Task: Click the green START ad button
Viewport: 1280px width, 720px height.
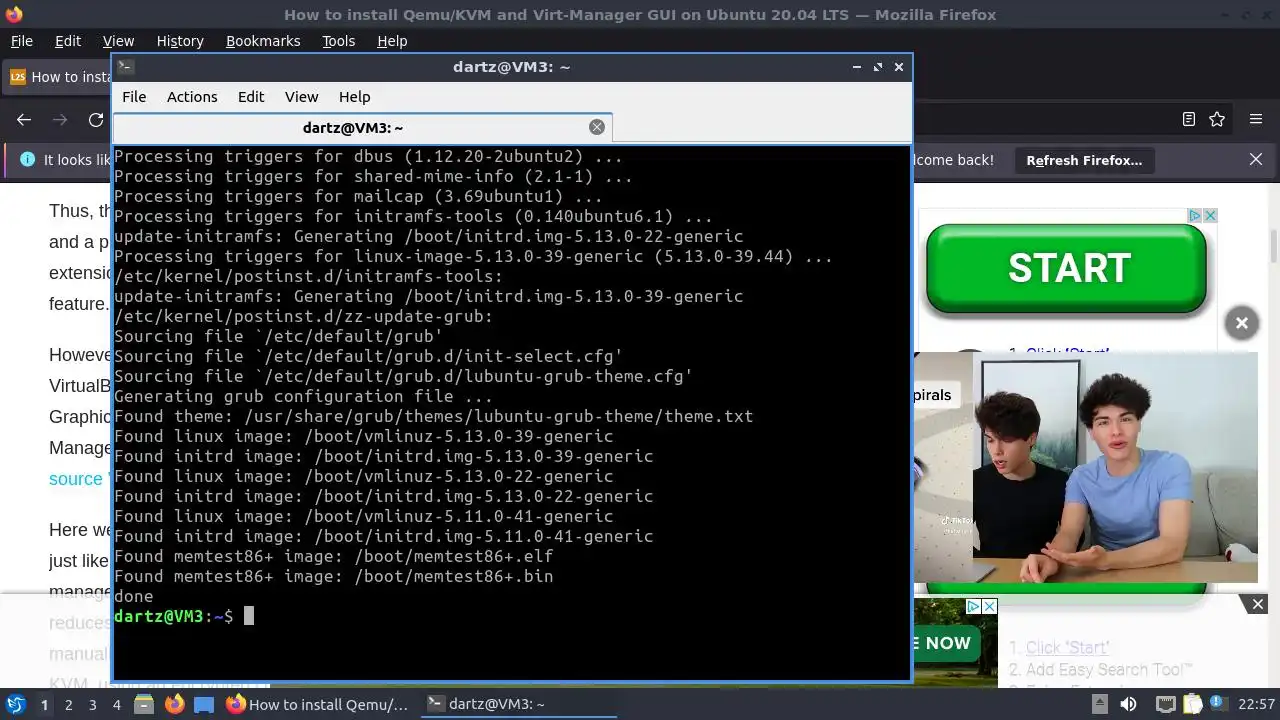Action: tap(1066, 268)
